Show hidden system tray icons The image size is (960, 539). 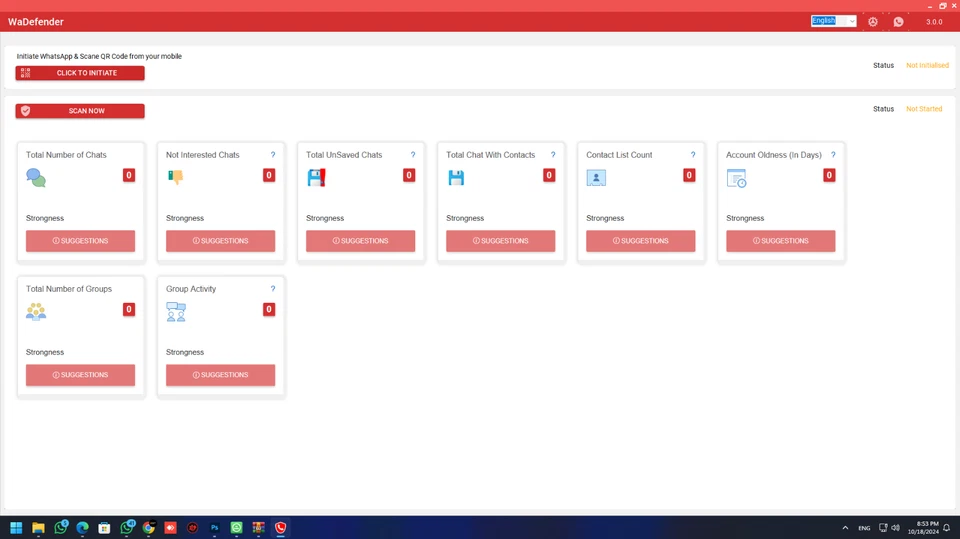click(x=845, y=527)
